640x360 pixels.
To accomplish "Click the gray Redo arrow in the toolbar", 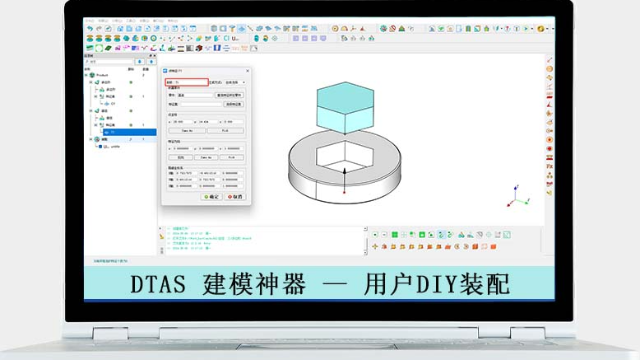I will [x=99, y=29].
